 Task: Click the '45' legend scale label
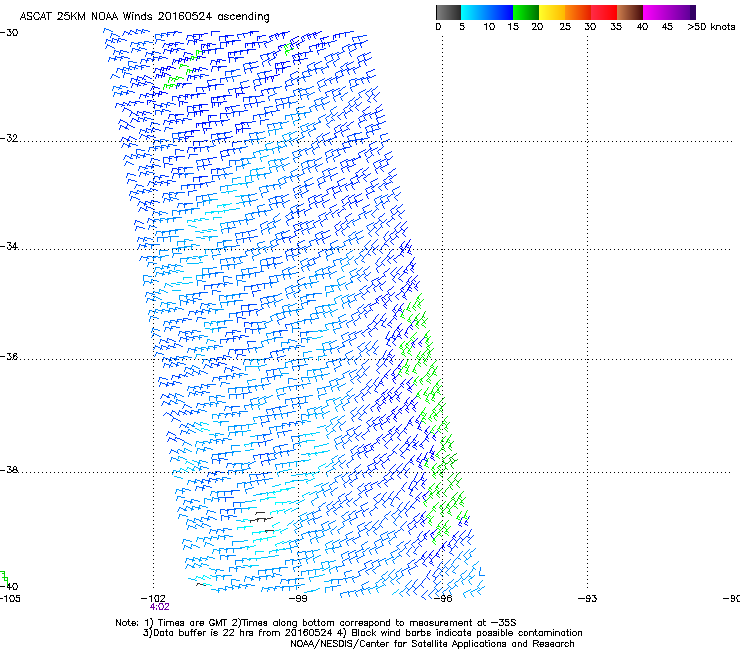coord(667,27)
